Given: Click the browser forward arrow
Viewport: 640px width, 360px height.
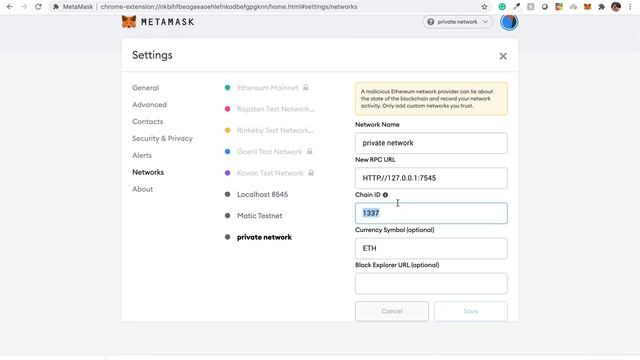Looking at the screenshot, I should (24, 7).
